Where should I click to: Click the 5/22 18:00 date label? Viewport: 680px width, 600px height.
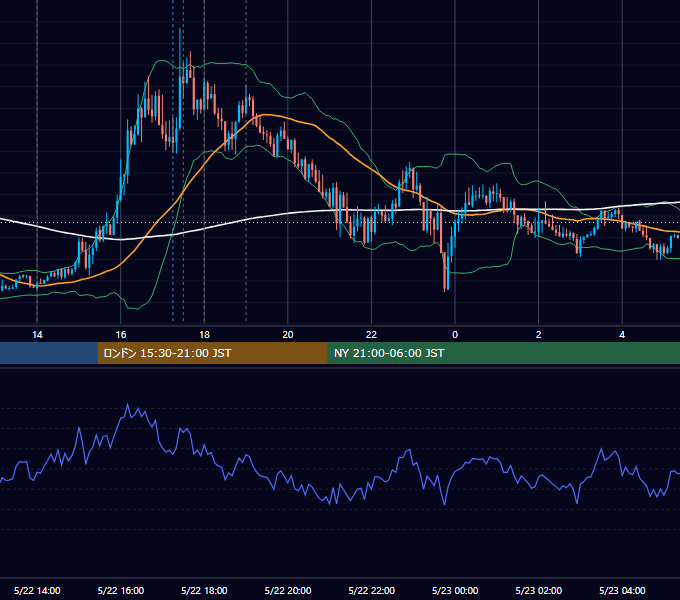click(204, 590)
